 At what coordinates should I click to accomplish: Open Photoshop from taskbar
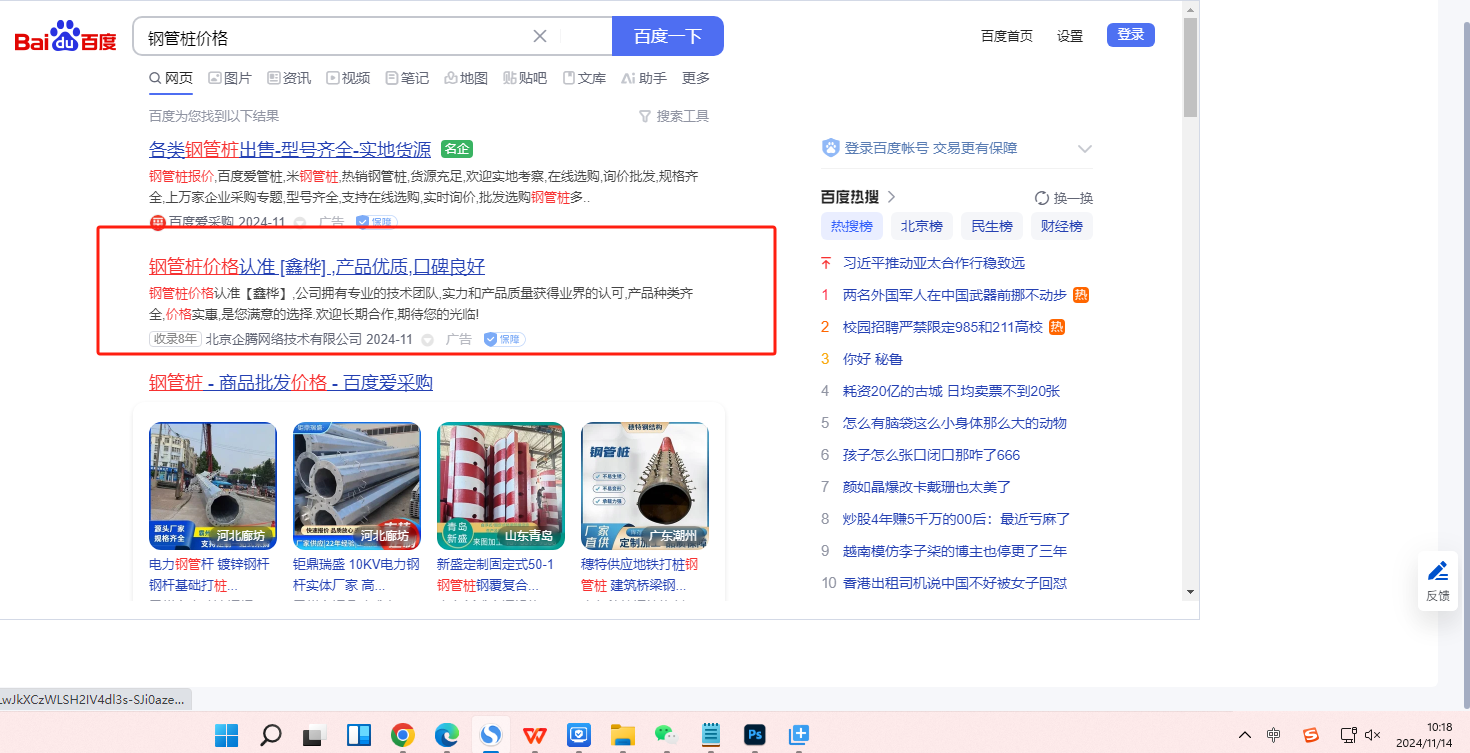[x=755, y=735]
